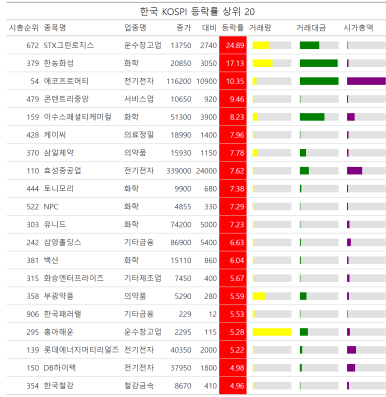Click the purple 시가총액 bar for DB하이텍

[x=351, y=368]
